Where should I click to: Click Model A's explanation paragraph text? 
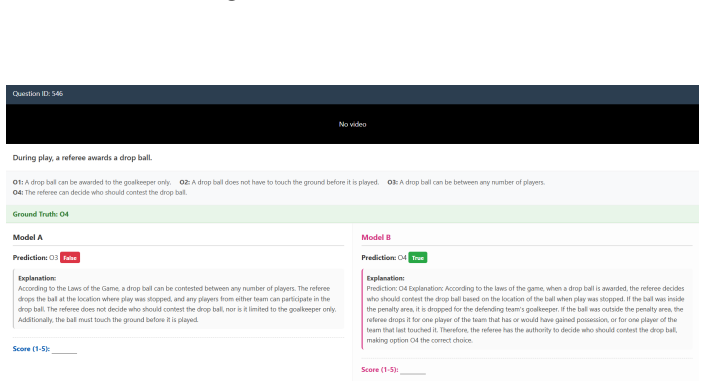click(x=177, y=304)
